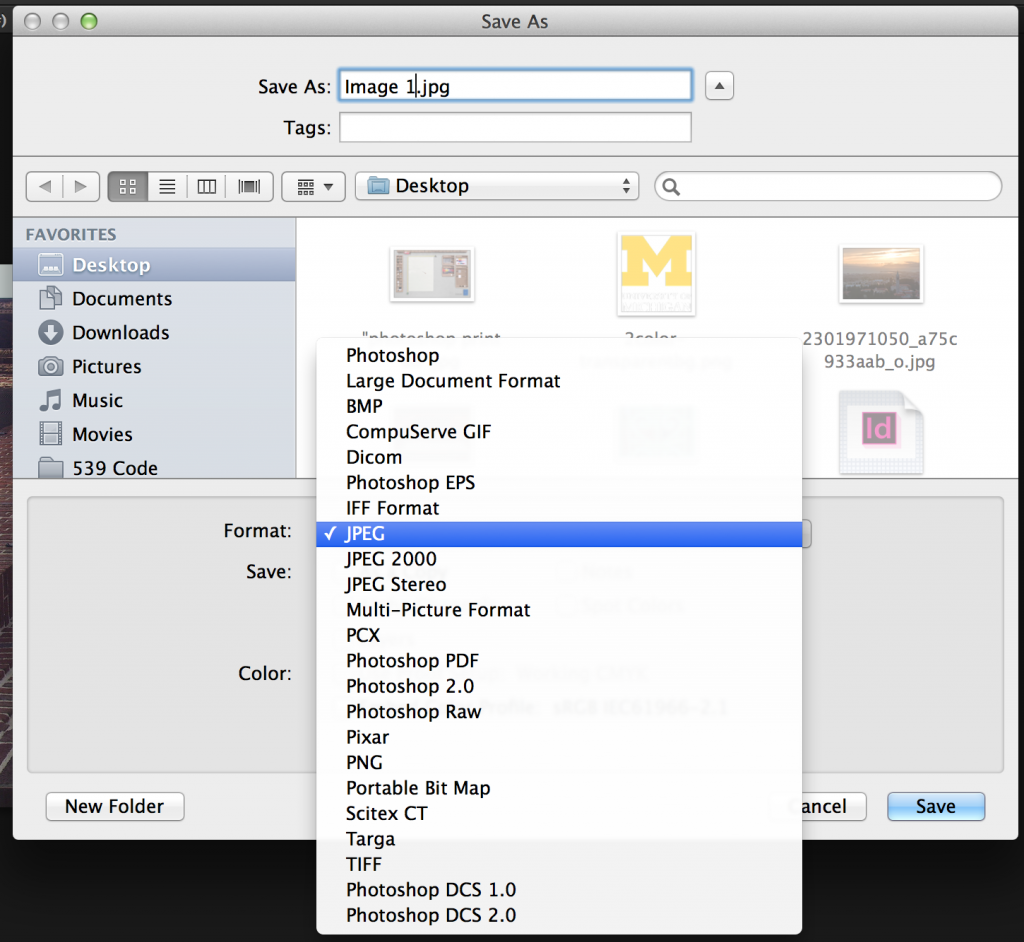Image resolution: width=1024 pixels, height=942 pixels.
Task: Open the item arrangement dropdown
Action: click(x=313, y=186)
